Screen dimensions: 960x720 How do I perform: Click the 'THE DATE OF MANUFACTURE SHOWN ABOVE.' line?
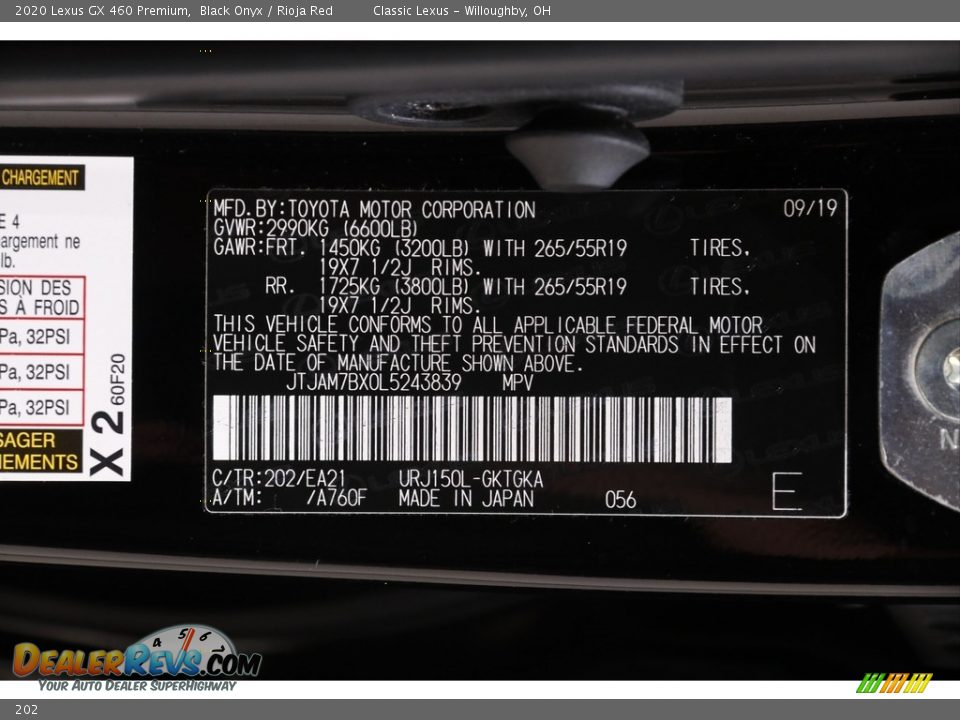click(x=398, y=363)
